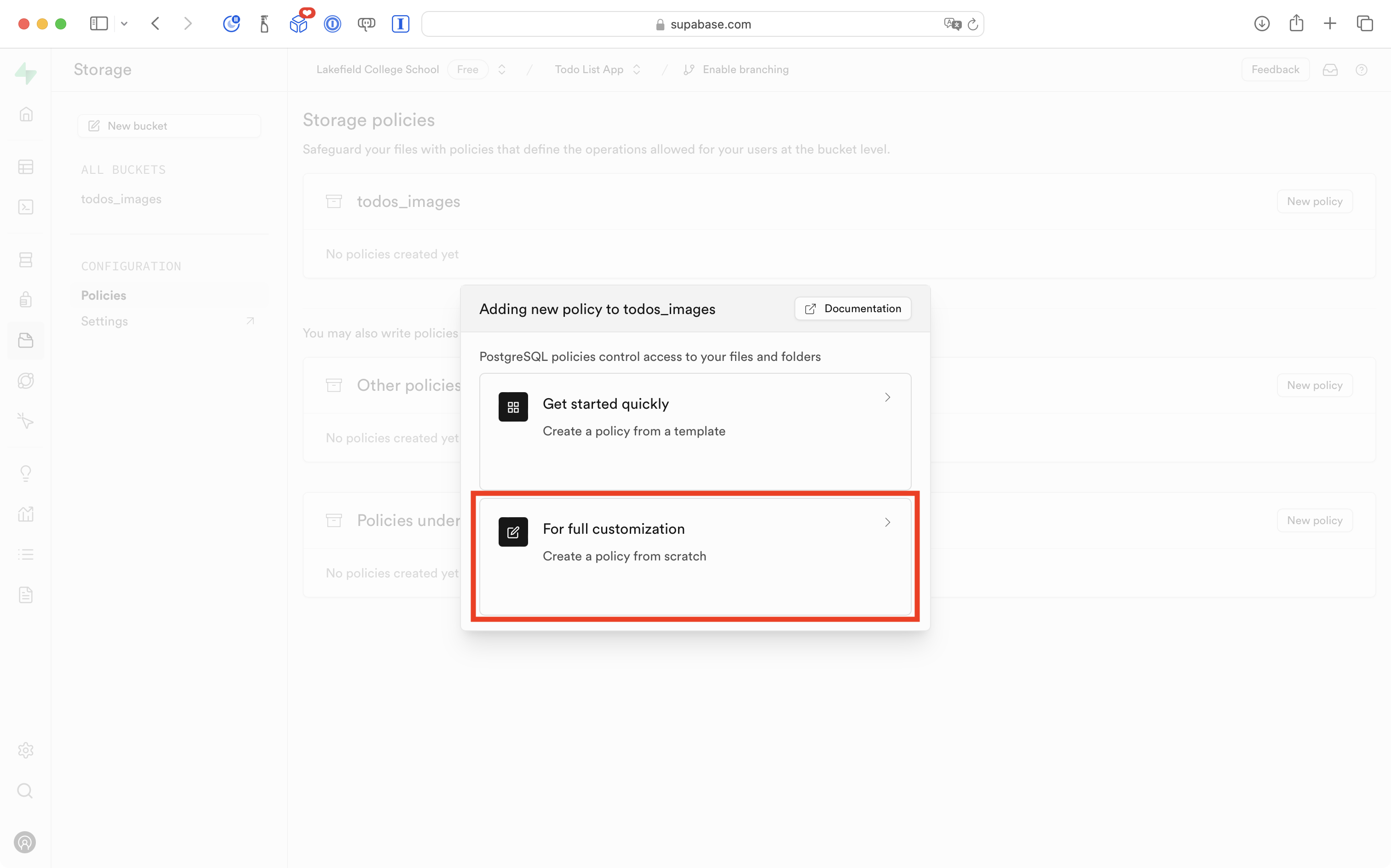Expand the Todo List App project switcher
Screen dimensions: 1391x868
tap(636, 69)
